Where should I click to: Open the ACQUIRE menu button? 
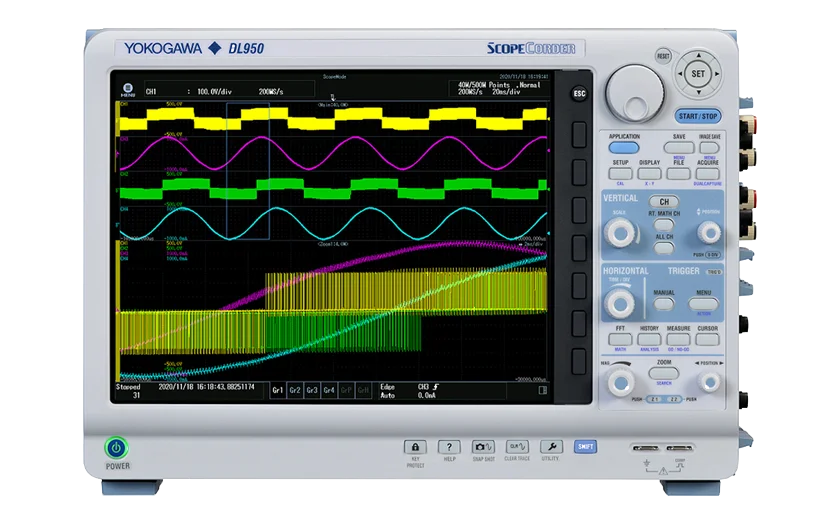(708, 172)
